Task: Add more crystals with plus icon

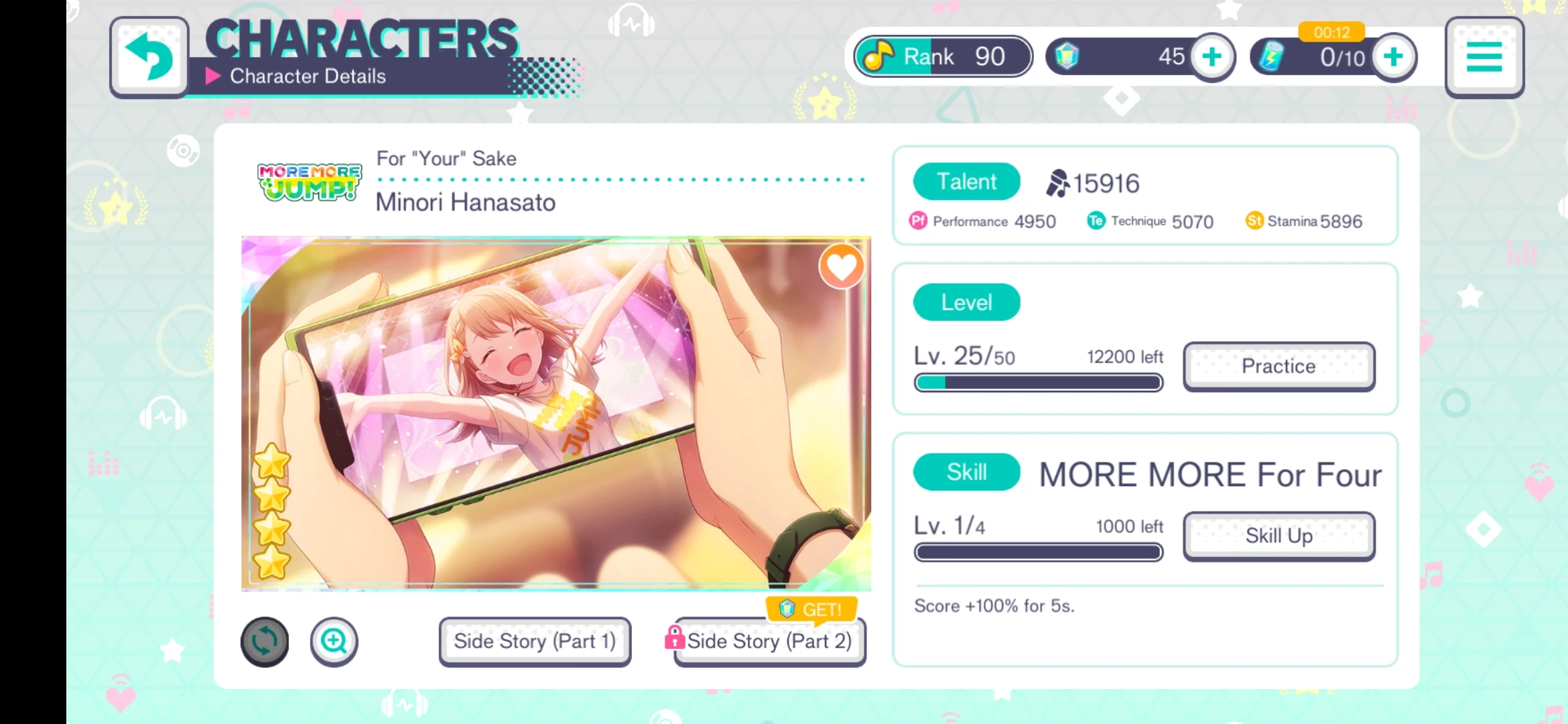Action: pos(1212,57)
